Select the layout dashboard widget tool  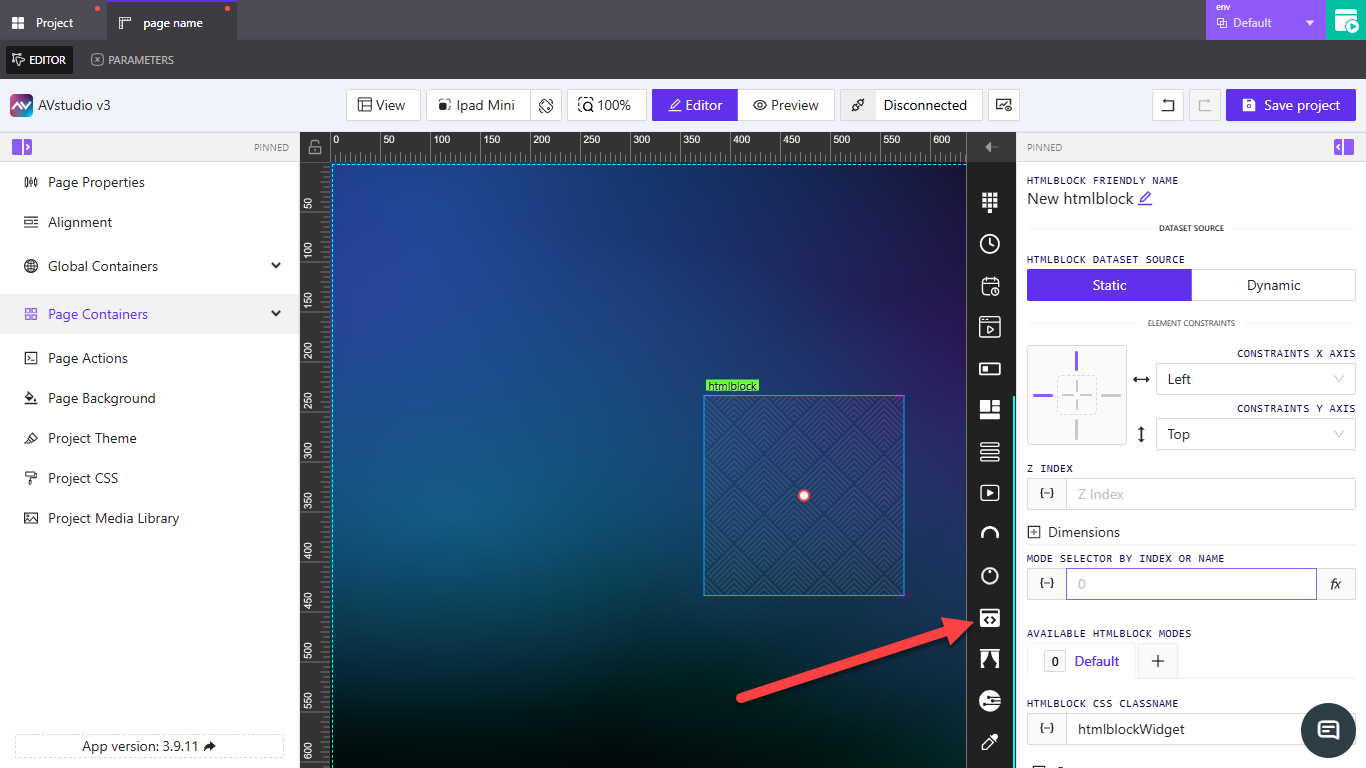[989, 409]
